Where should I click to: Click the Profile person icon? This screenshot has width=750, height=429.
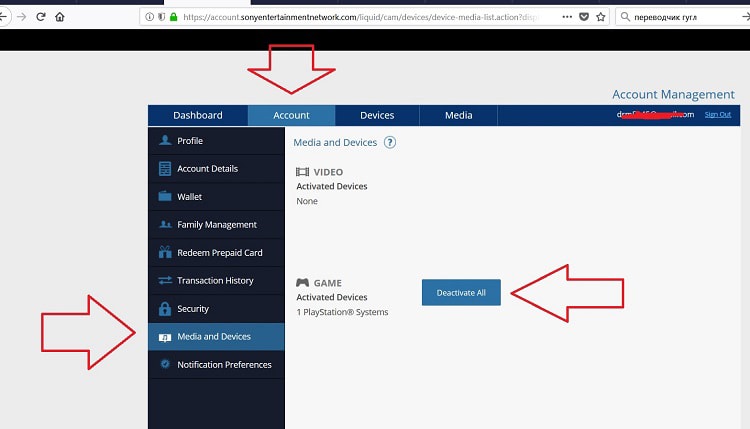[x=165, y=140]
